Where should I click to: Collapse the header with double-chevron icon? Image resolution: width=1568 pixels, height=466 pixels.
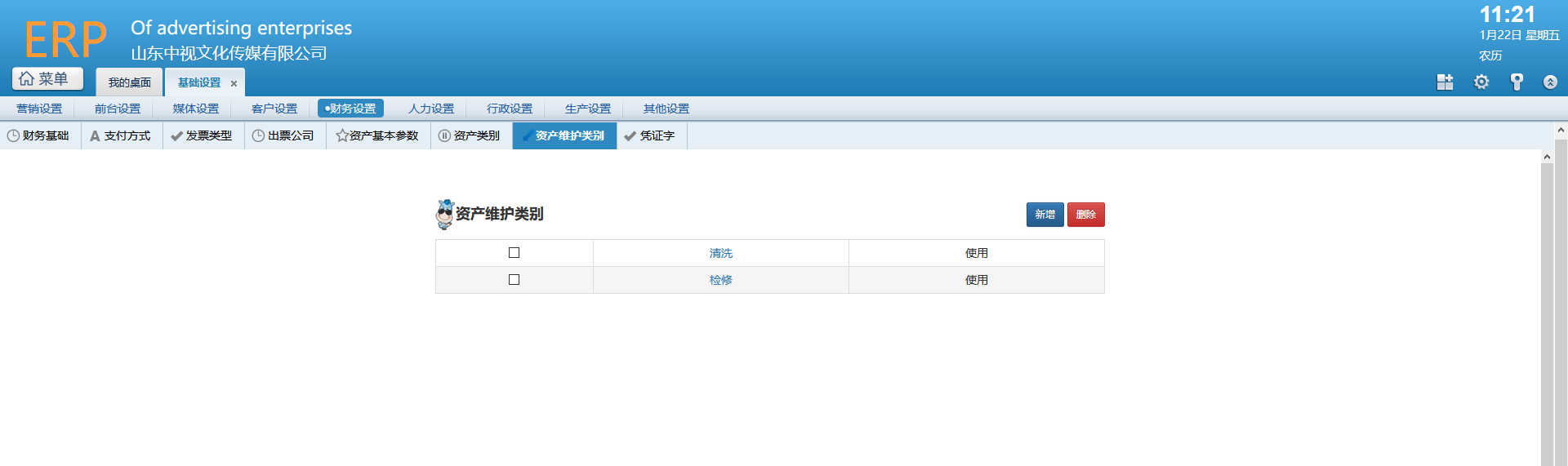(1550, 82)
